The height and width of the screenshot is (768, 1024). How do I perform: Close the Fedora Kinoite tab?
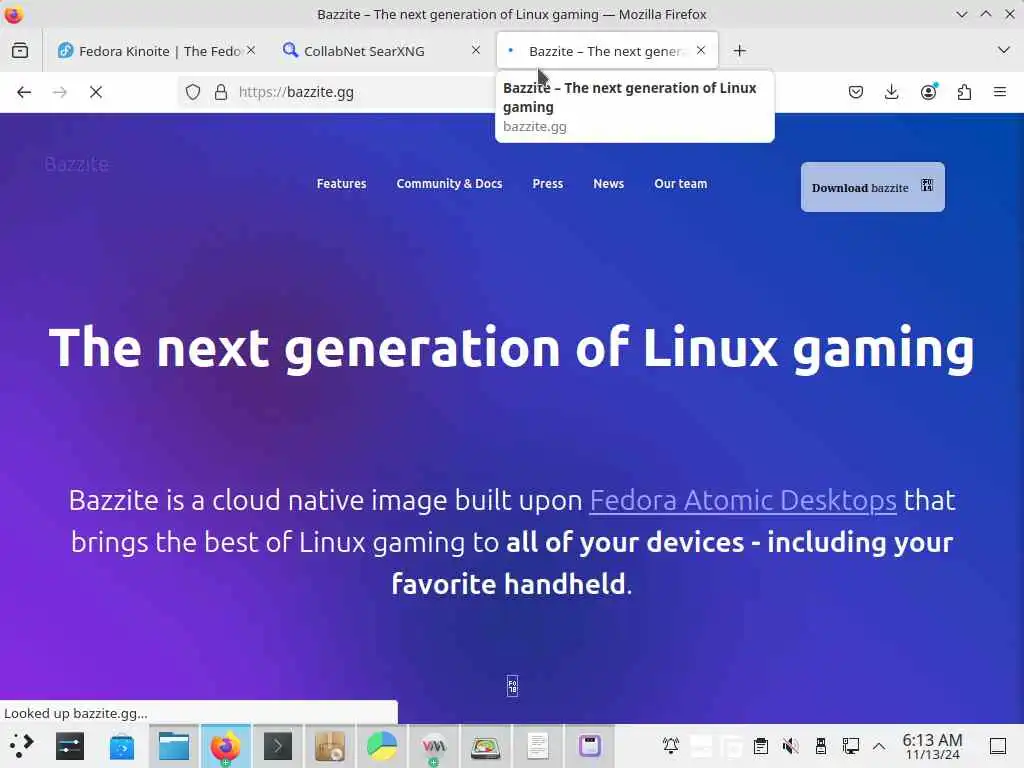click(x=251, y=50)
